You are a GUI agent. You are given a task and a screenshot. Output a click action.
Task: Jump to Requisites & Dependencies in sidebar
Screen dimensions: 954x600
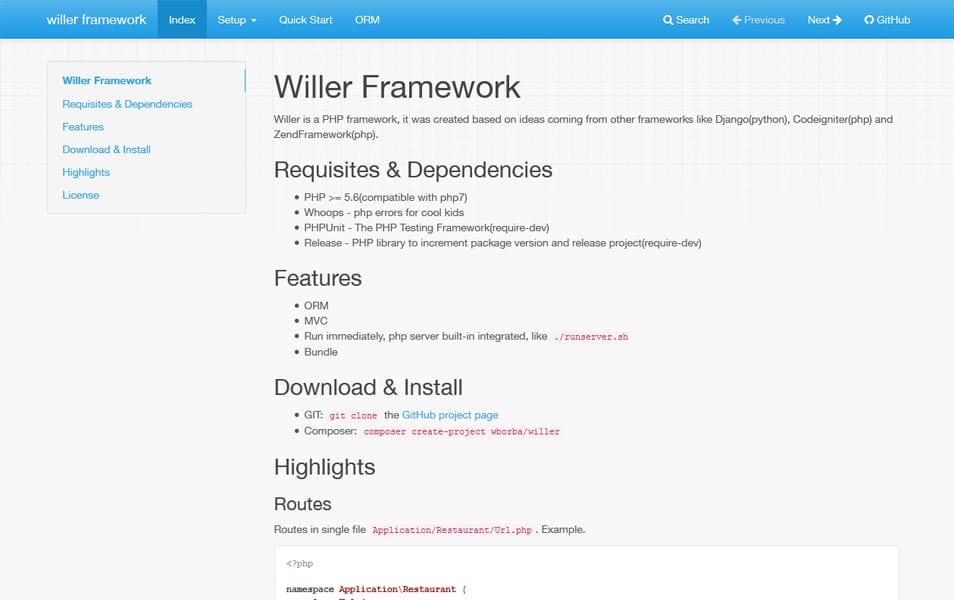pos(127,104)
